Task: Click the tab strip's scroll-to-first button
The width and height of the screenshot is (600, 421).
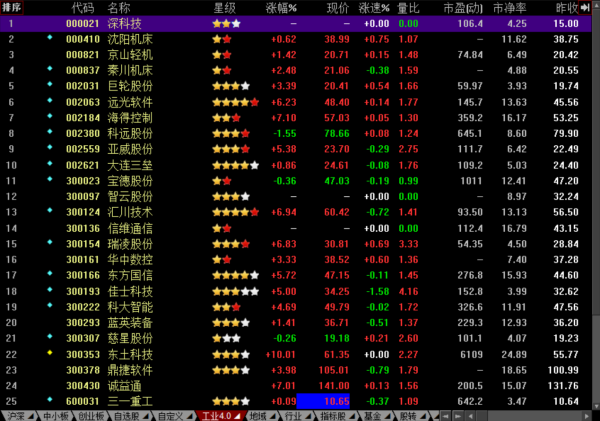Action: pos(445,416)
